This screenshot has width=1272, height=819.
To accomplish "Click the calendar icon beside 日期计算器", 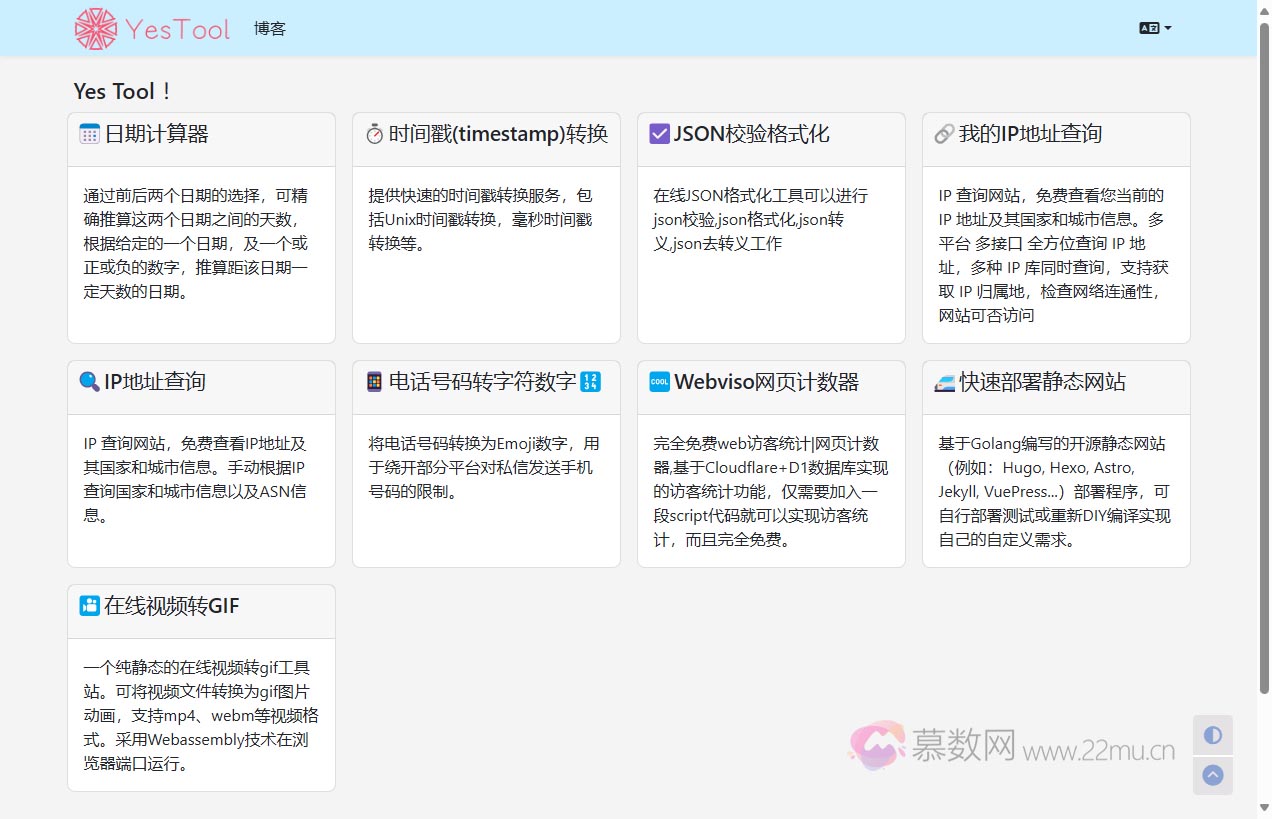I will (x=90, y=134).
